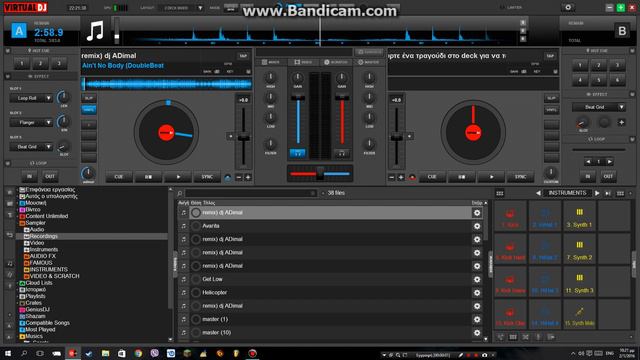Toggle the blue headphone cue button under left fader
640x360 pixels.
click(298, 153)
